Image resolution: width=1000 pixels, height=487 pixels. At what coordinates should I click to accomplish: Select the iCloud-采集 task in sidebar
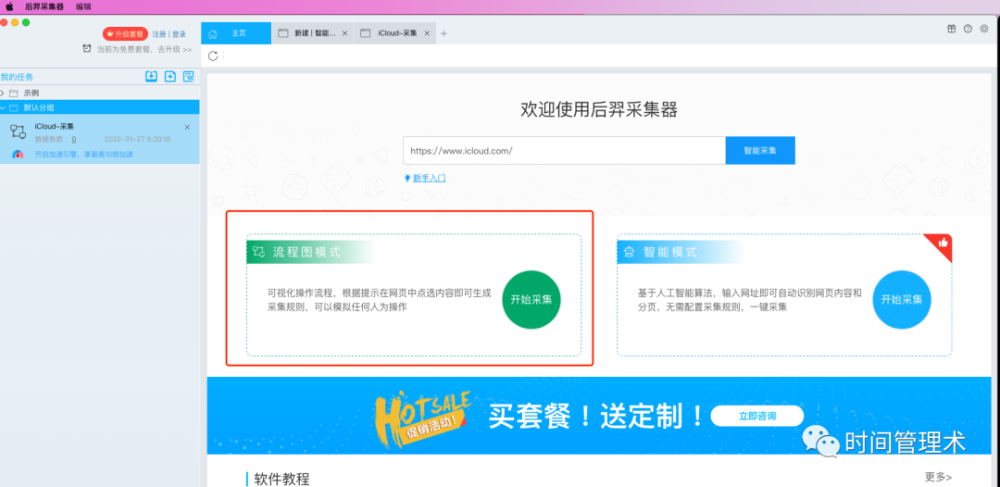(99, 139)
